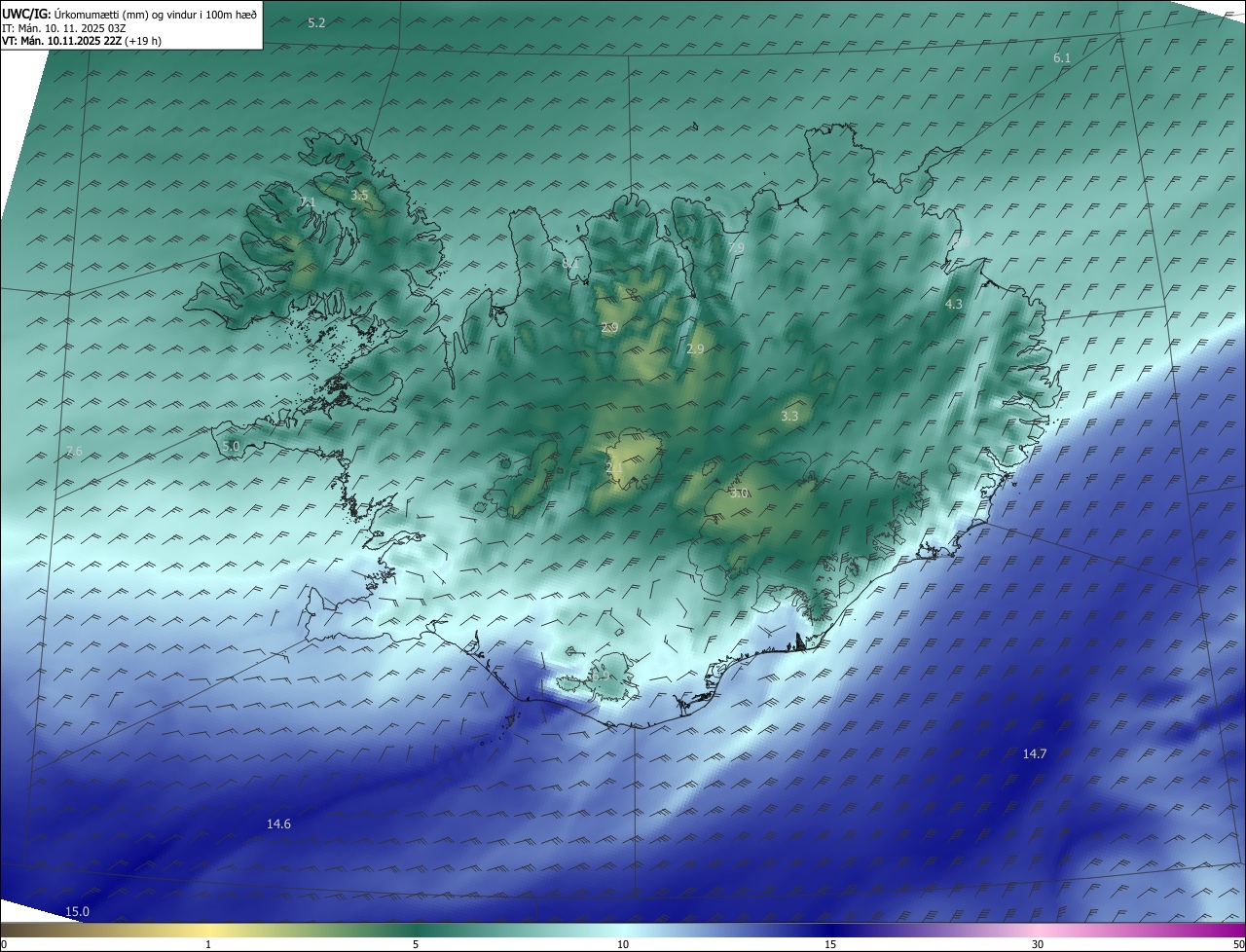Pick the pink color band above tick 30
This screenshot has height=952, width=1246.
pos(1038,931)
